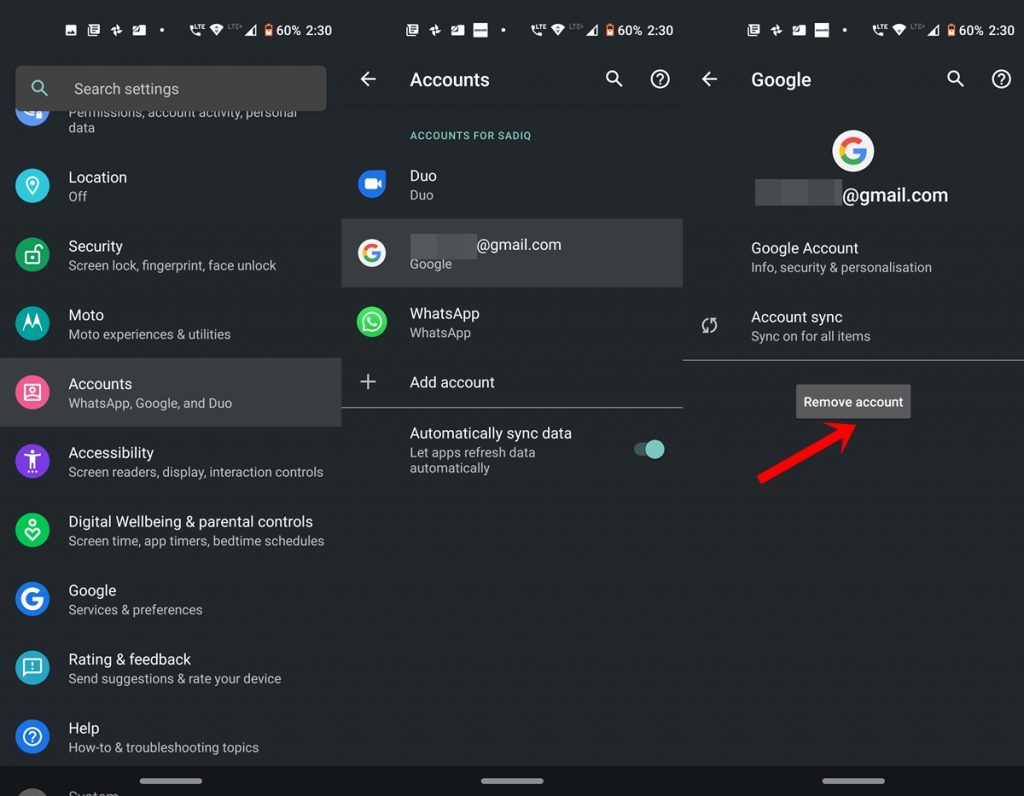
Task: Toggle Automatically sync data switch
Action: click(650, 449)
